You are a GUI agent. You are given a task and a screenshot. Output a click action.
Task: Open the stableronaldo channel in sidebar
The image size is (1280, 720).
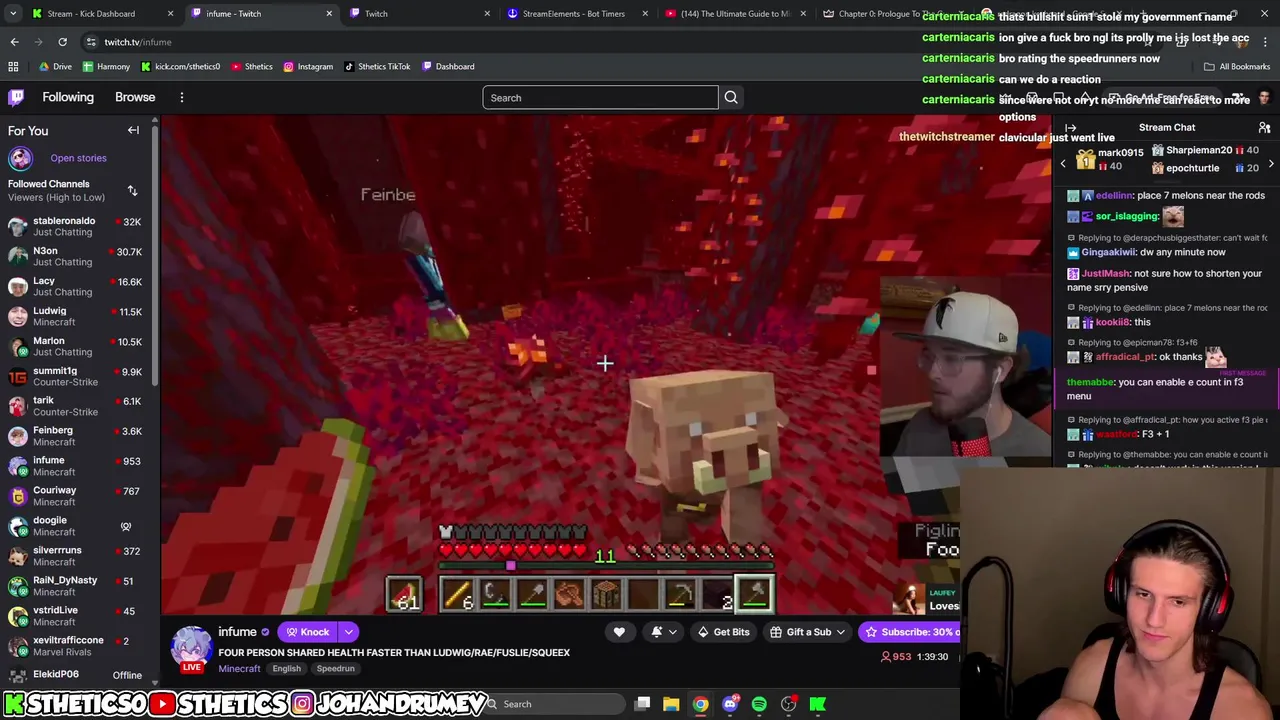point(75,227)
